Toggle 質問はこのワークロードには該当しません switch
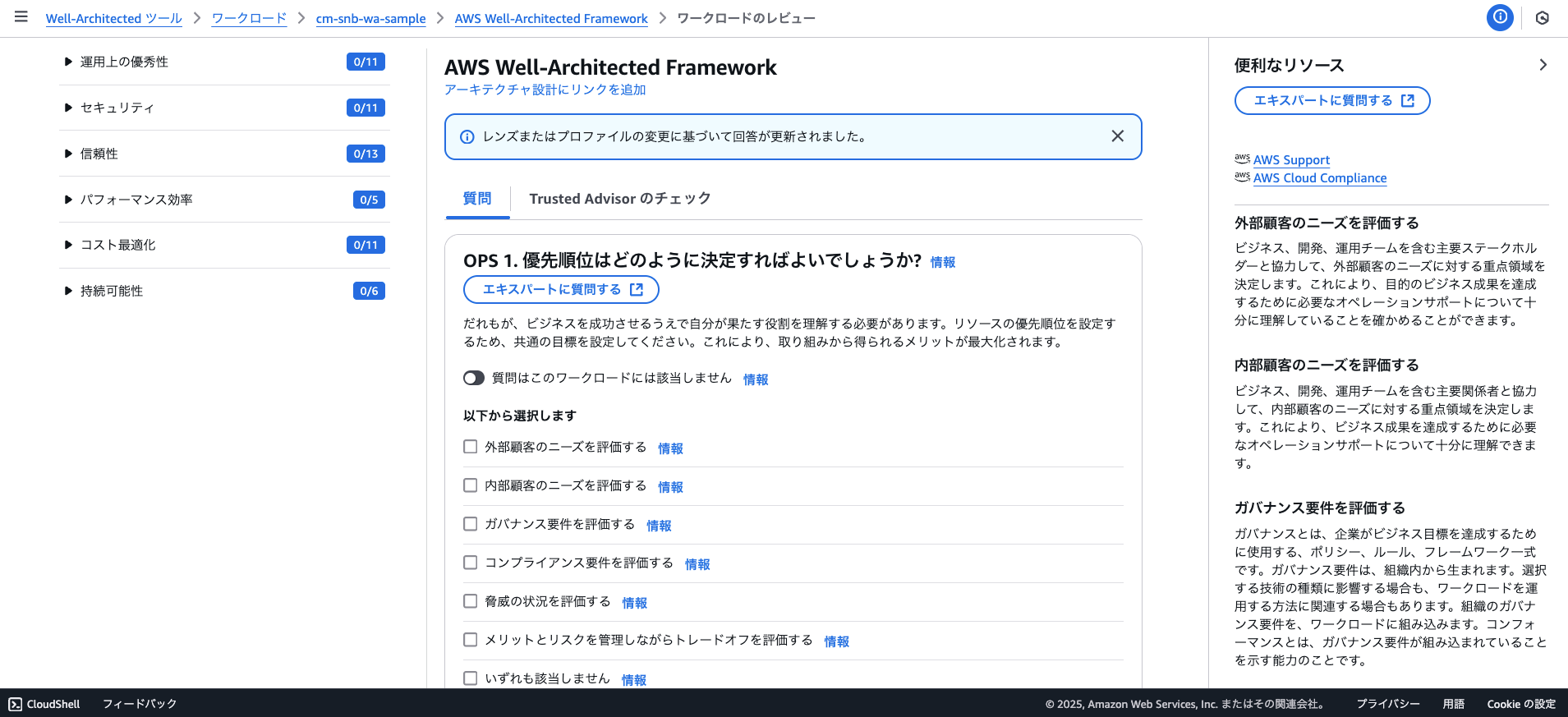The width and height of the screenshot is (1568, 717). click(474, 378)
